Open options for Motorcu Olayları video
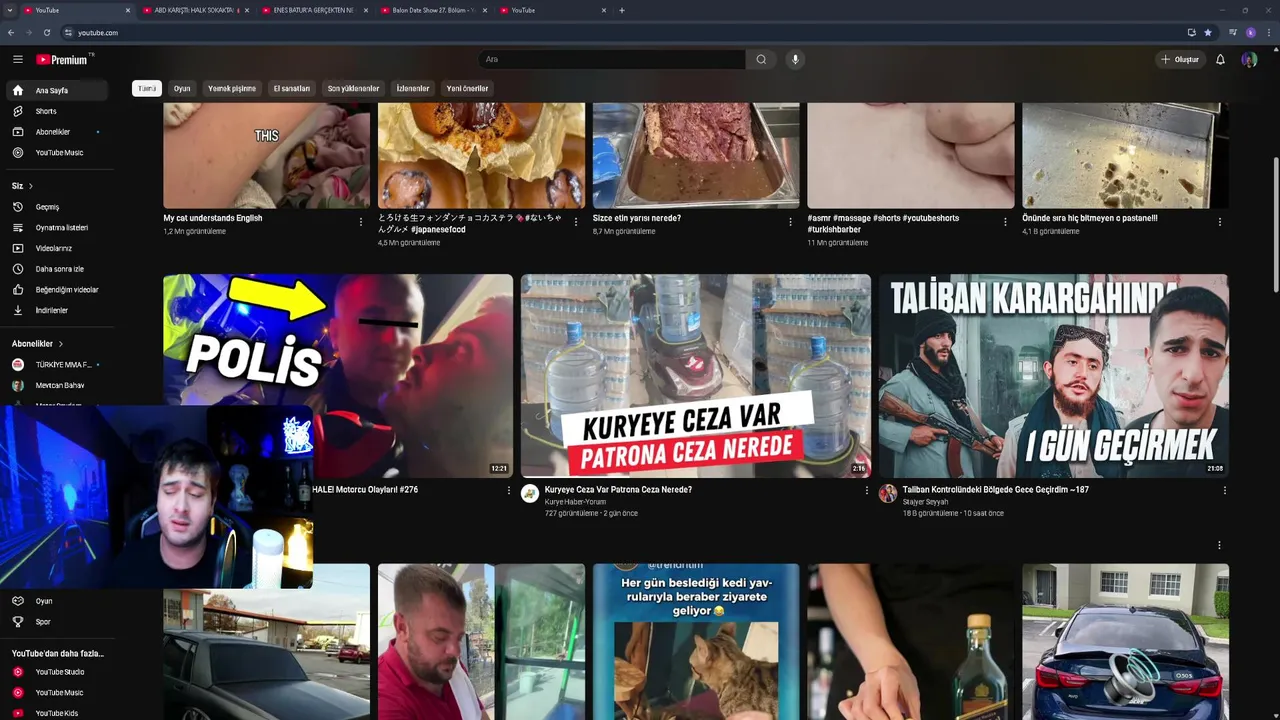 click(x=509, y=490)
